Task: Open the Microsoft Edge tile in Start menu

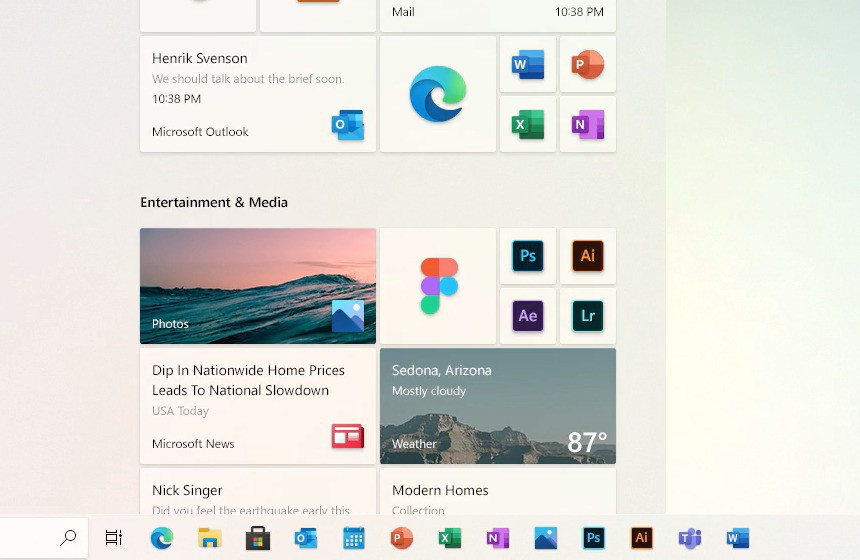Action: [438, 94]
